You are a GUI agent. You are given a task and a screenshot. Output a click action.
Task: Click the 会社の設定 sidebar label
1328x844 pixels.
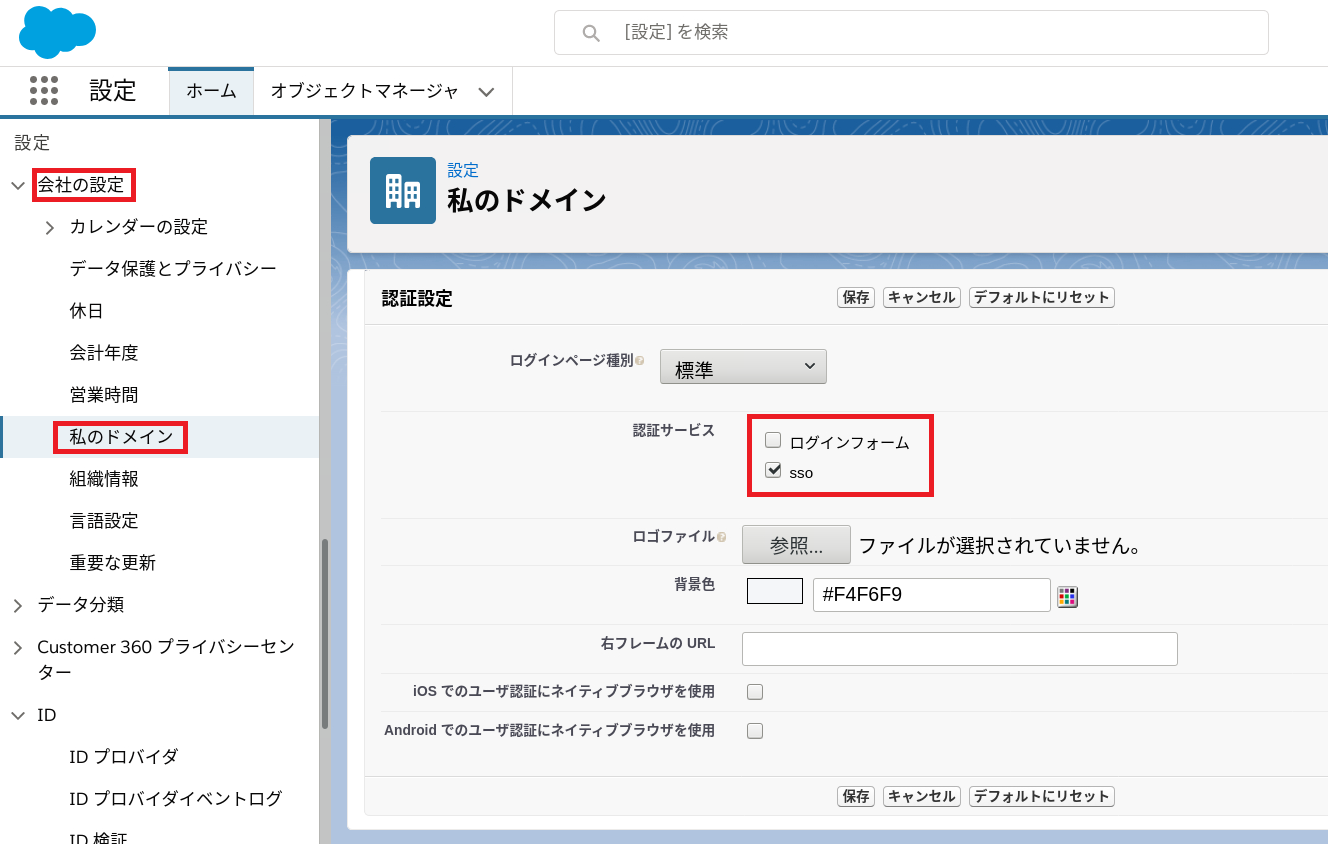(81, 185)
